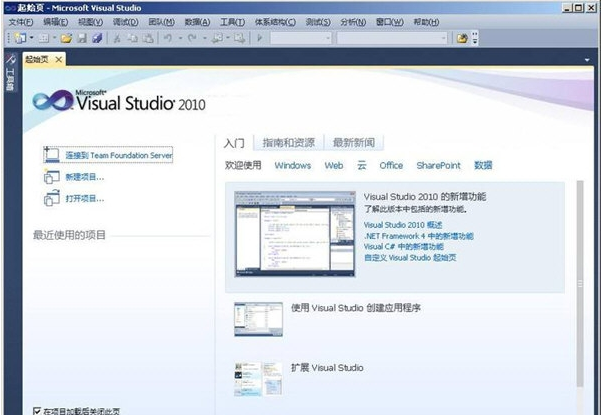Screen dimensions: 601x415
Task: Open the 工具(T) menu
Action: point(232,22)
